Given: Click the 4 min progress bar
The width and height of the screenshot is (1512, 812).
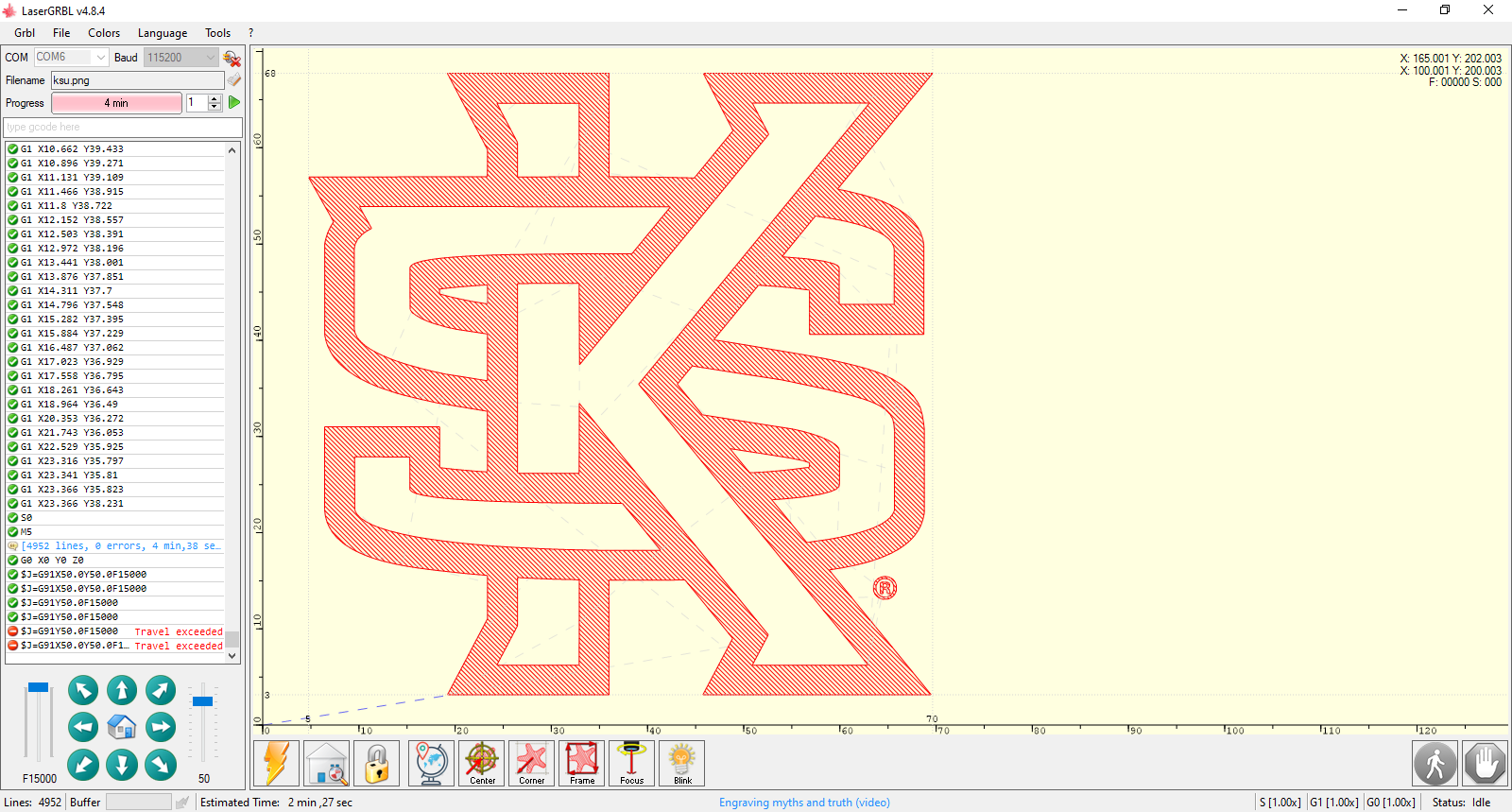Looking at the screenshot, I should [116, 103].
